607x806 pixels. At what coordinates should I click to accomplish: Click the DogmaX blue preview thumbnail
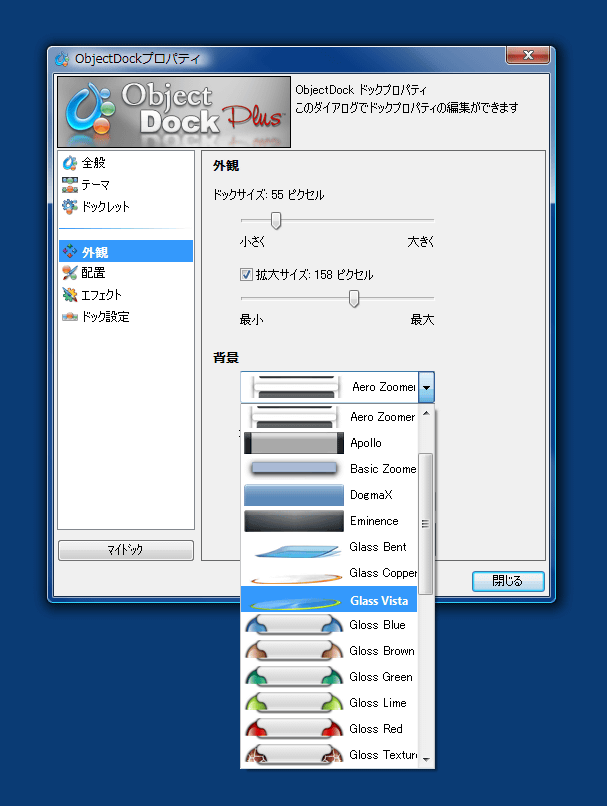tap(294, 494)
